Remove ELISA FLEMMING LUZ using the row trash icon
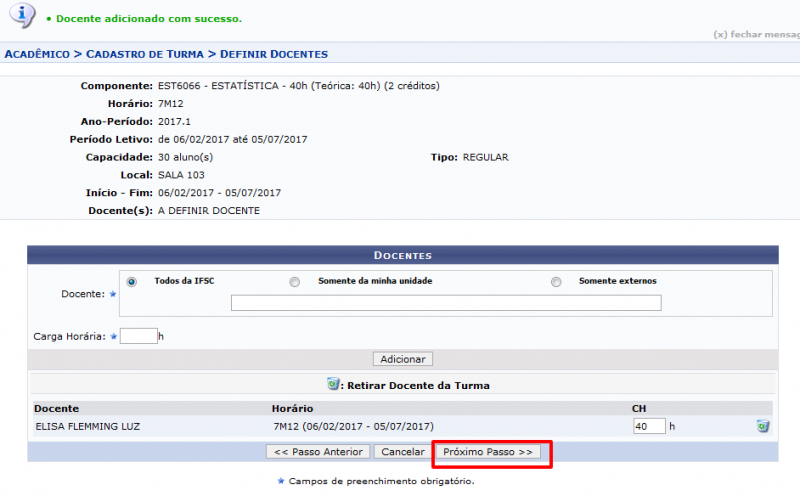This screenshot has width=800, height=496. coord(763,426)
